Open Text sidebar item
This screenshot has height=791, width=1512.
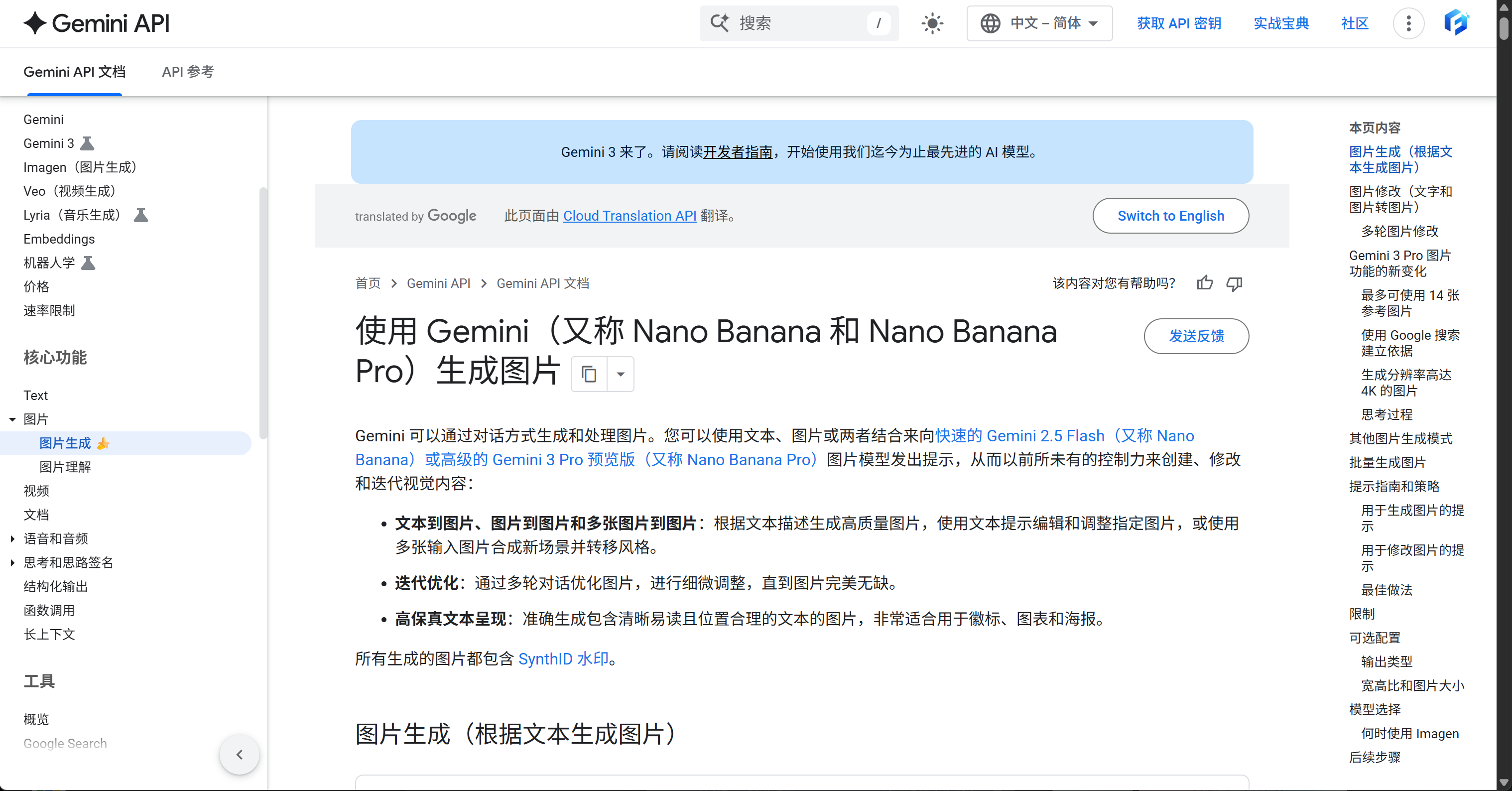coord(36,395)
